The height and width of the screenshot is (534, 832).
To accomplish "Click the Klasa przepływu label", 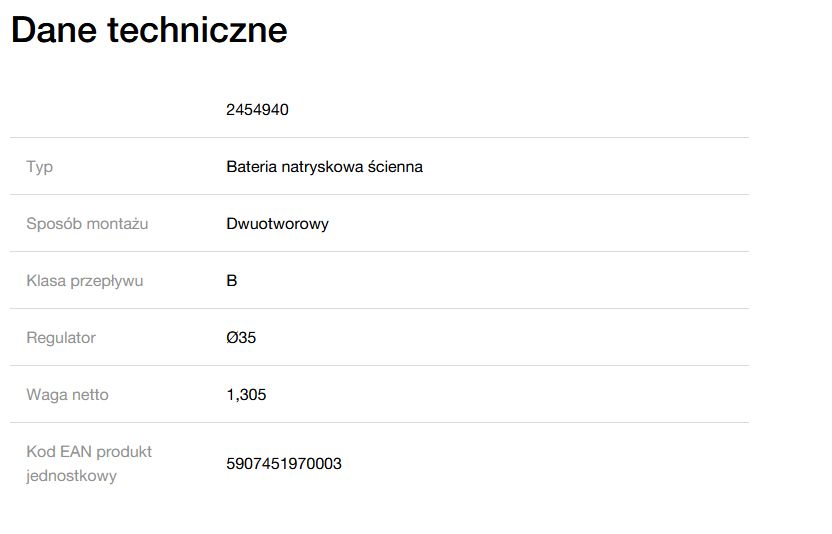I will tap(85, 281).
